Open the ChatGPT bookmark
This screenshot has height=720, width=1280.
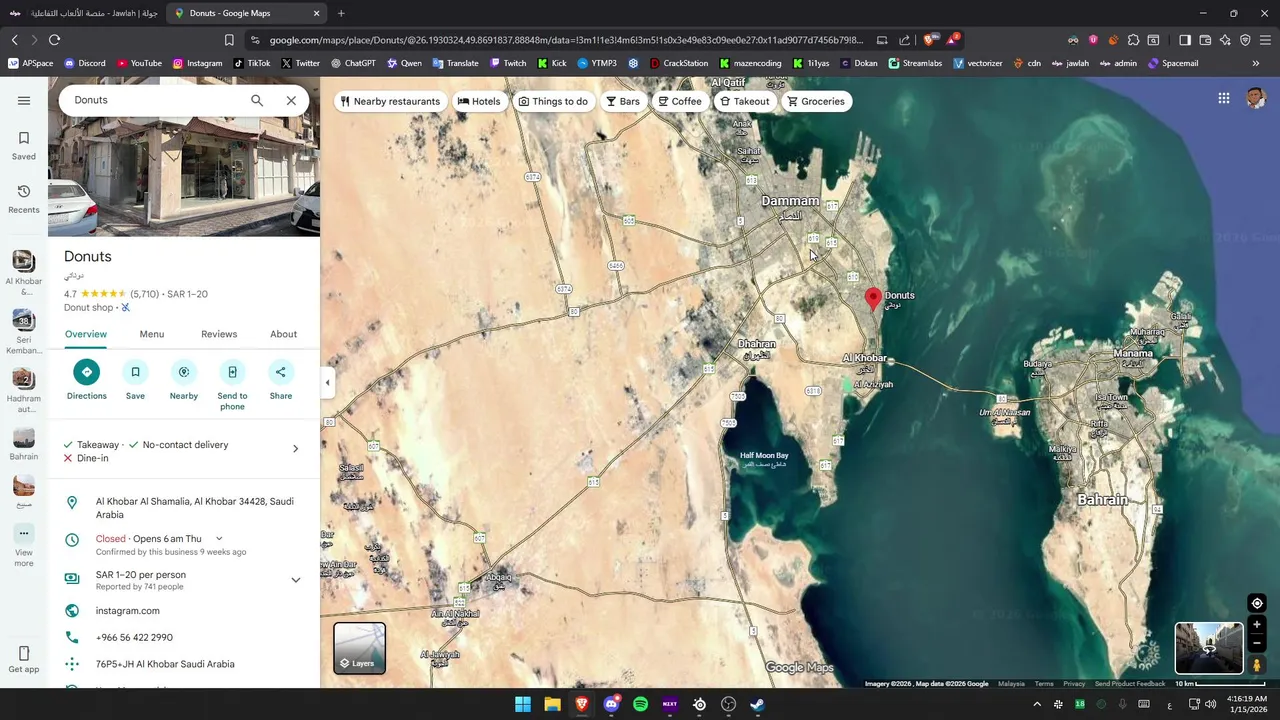[x=353, y=63]
